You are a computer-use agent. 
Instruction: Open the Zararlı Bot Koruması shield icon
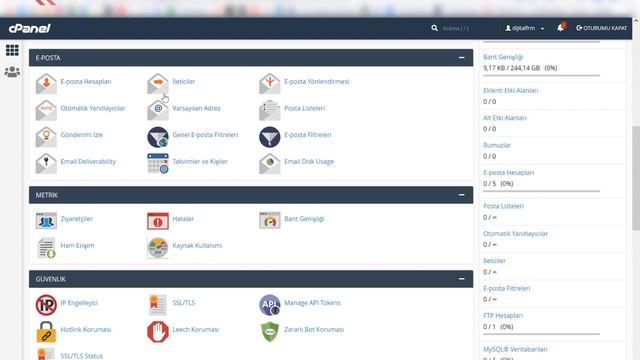pyautogui.click(x=269, y=331)
